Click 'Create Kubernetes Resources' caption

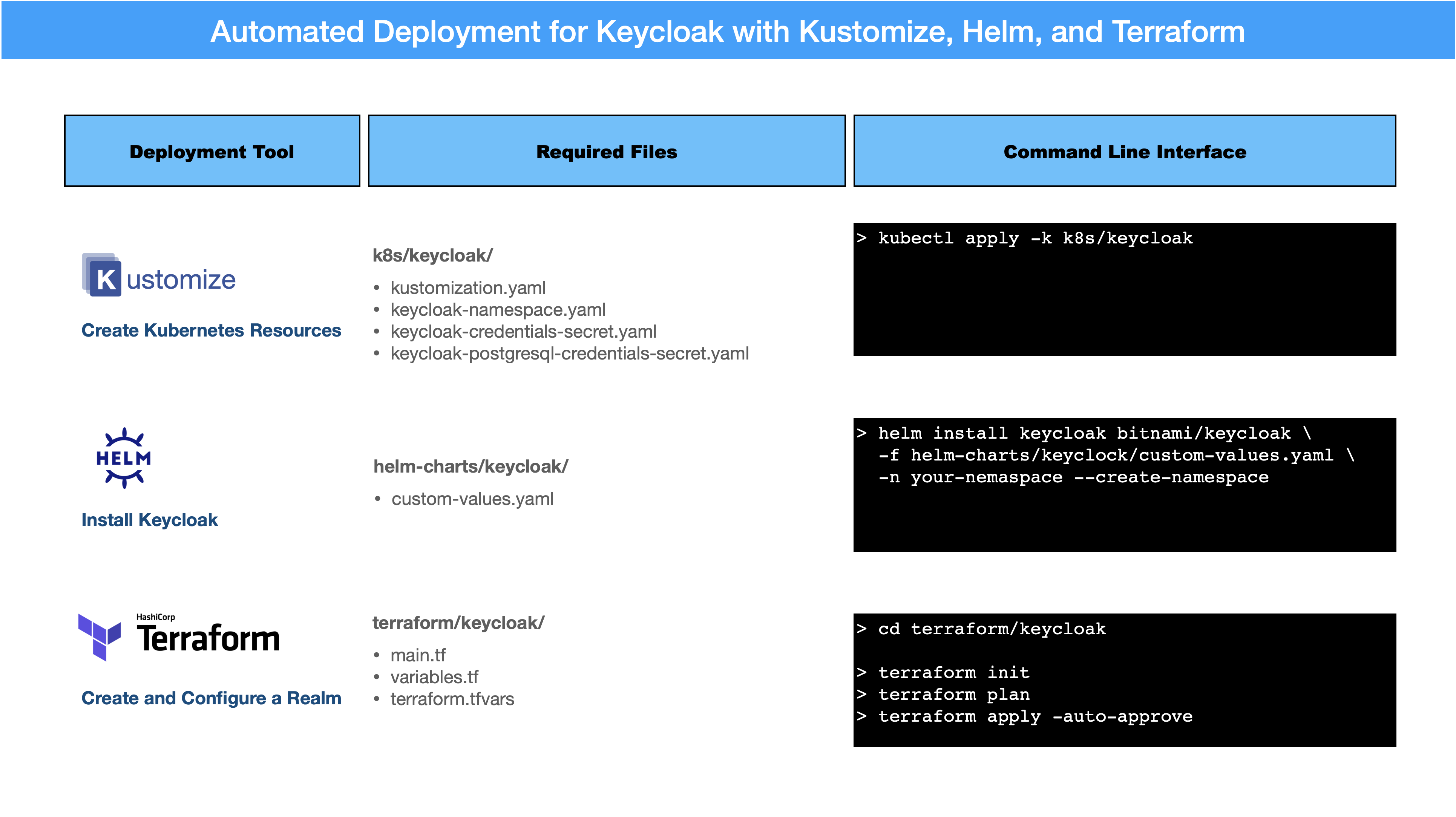click(212, 330)
